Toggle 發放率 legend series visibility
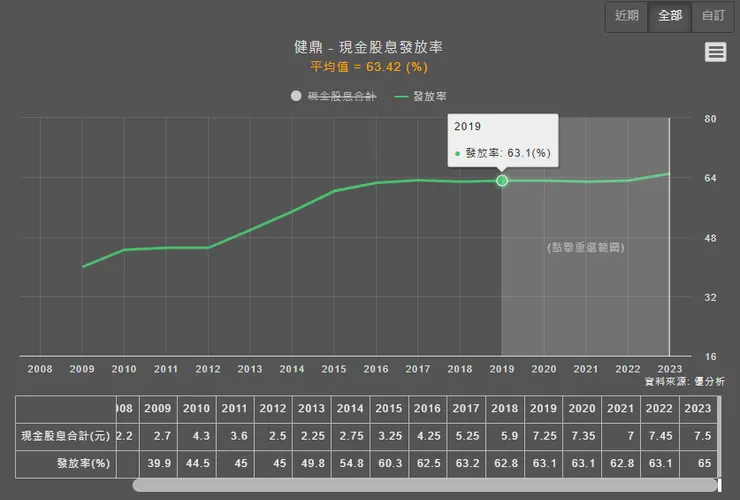Screen dimensions: 740x500 tap(420, 96)
